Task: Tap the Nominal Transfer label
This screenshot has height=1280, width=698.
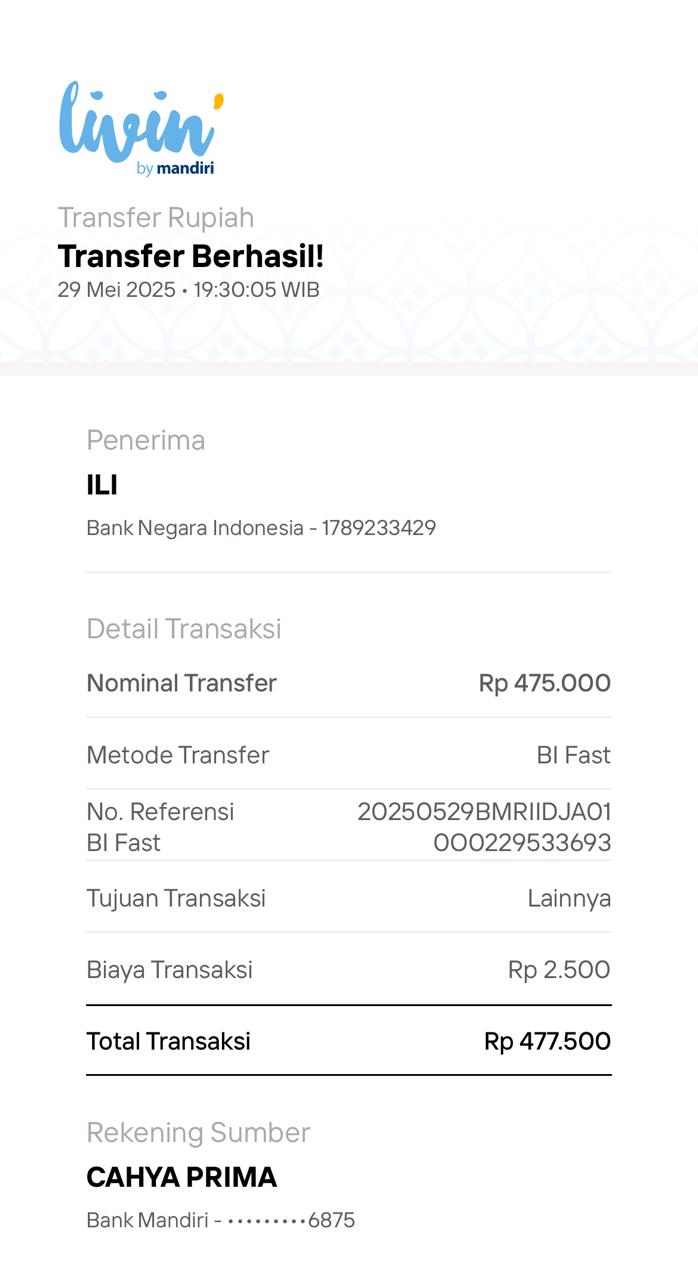Action: click(x=181, y=683)
